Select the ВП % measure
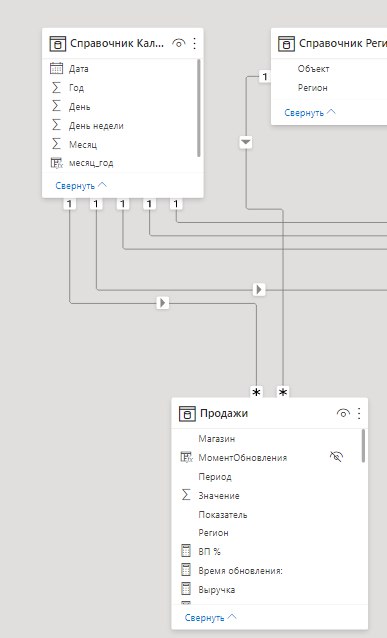 (x=209, y=552)
